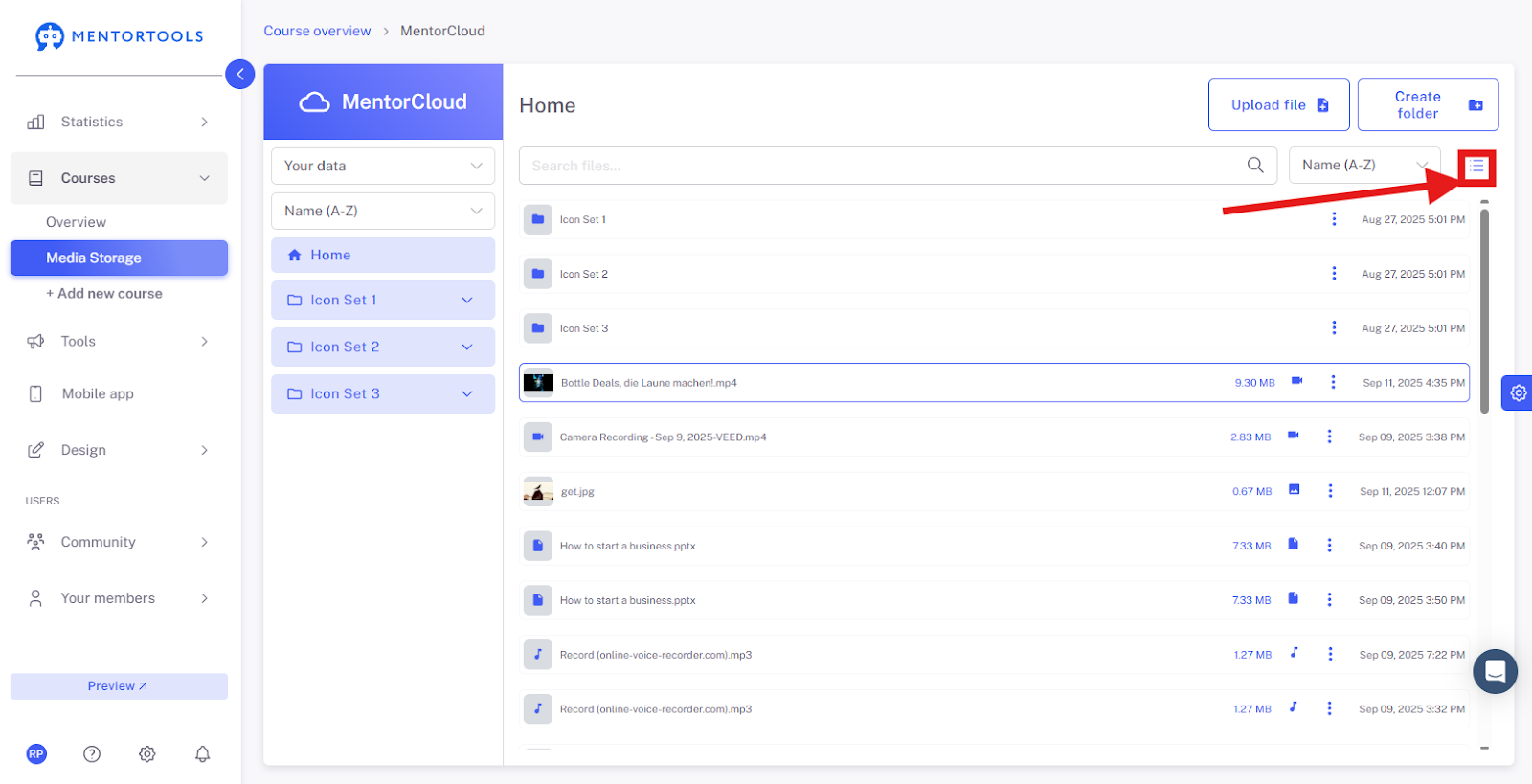
Task: Open the file list Name (A-Z) sort dropdown
Action: pos(1364,166)
